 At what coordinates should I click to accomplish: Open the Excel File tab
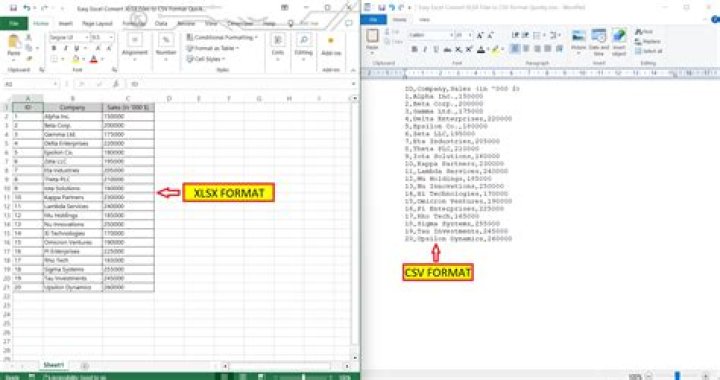14,23
